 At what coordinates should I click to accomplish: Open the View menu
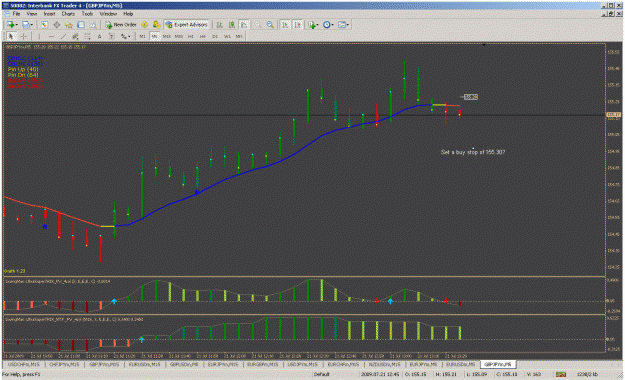[31, 14]
